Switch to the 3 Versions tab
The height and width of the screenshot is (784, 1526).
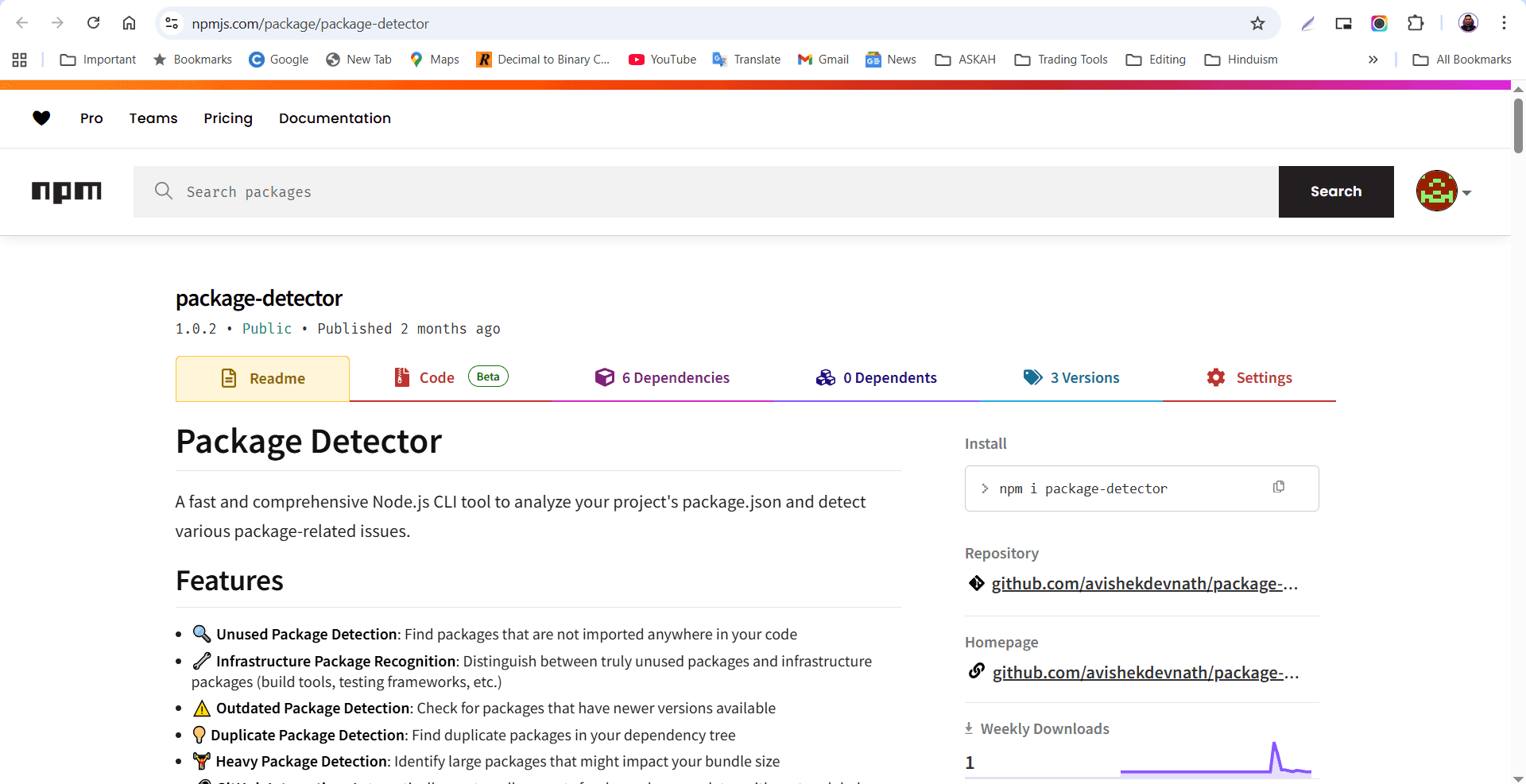[1071, 378]
